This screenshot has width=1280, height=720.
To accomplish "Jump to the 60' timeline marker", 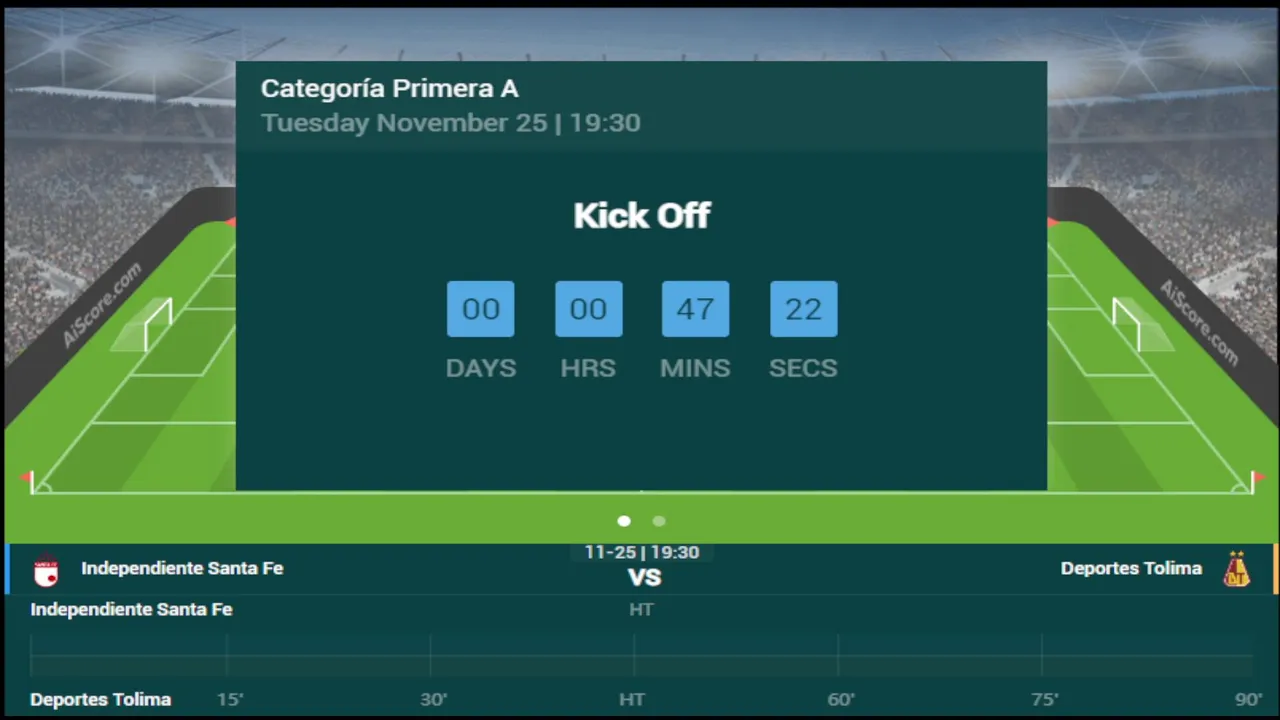I will point(841,699).
